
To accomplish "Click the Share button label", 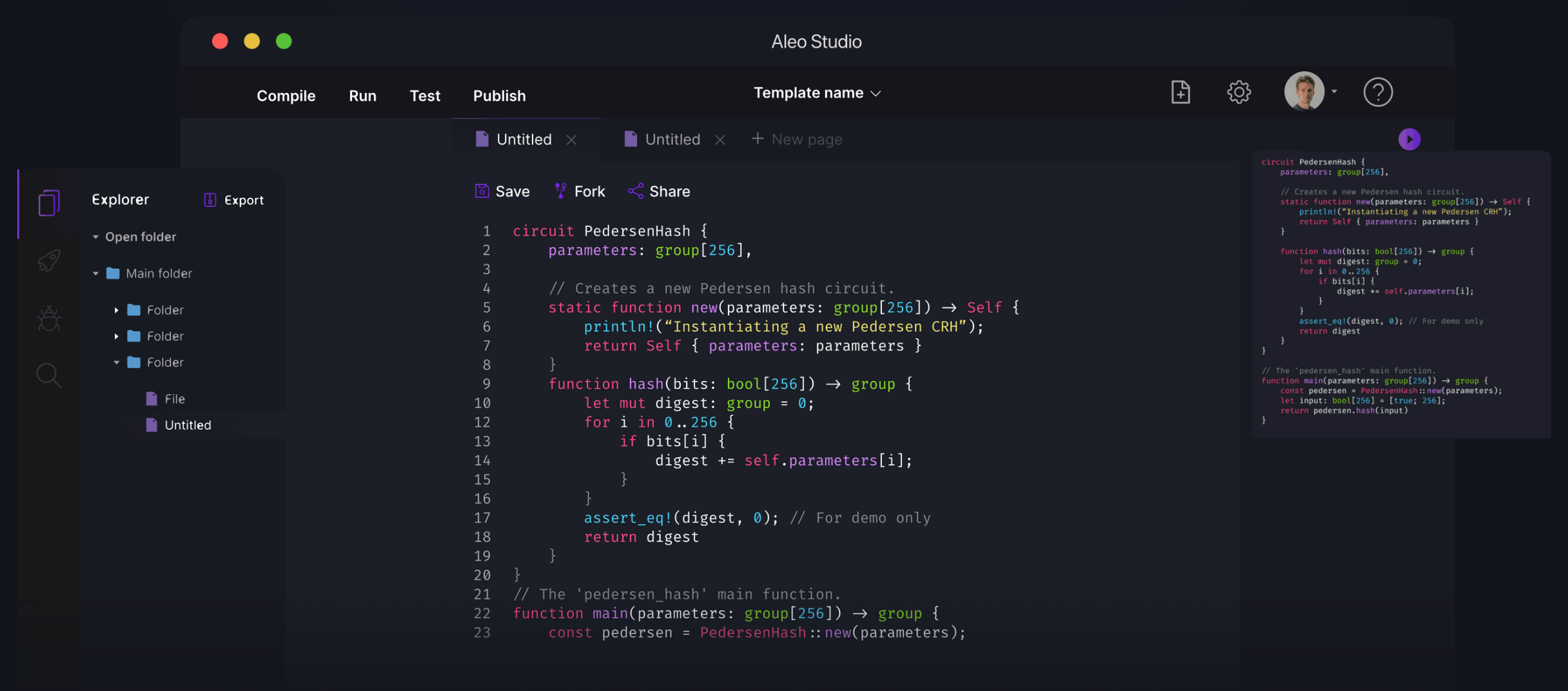I will 669,191.
